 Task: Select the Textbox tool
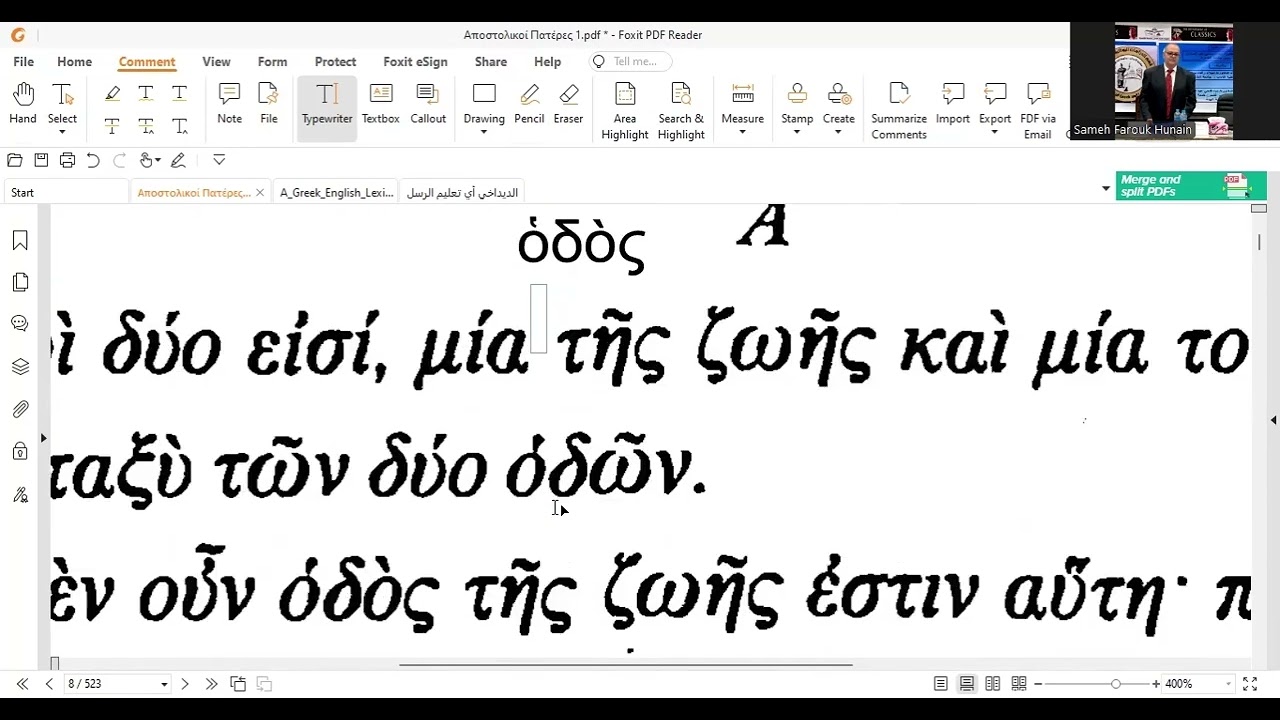[381, 105]
